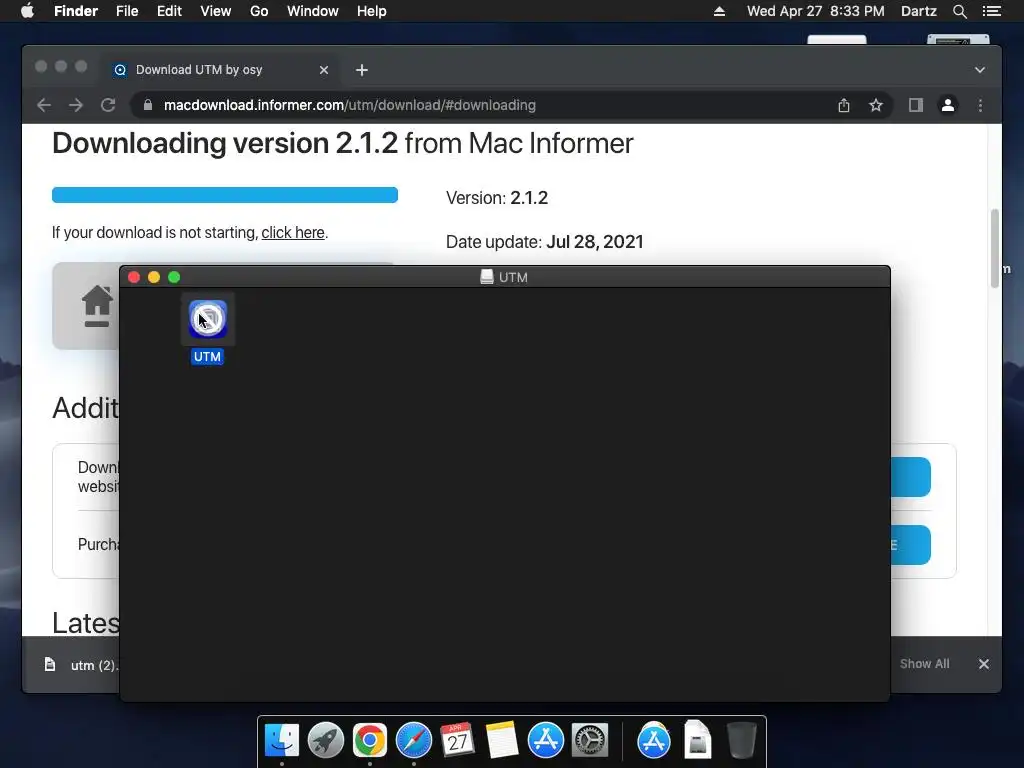Click the UTM window title text

pyautogui.click(x=513, y=277)
